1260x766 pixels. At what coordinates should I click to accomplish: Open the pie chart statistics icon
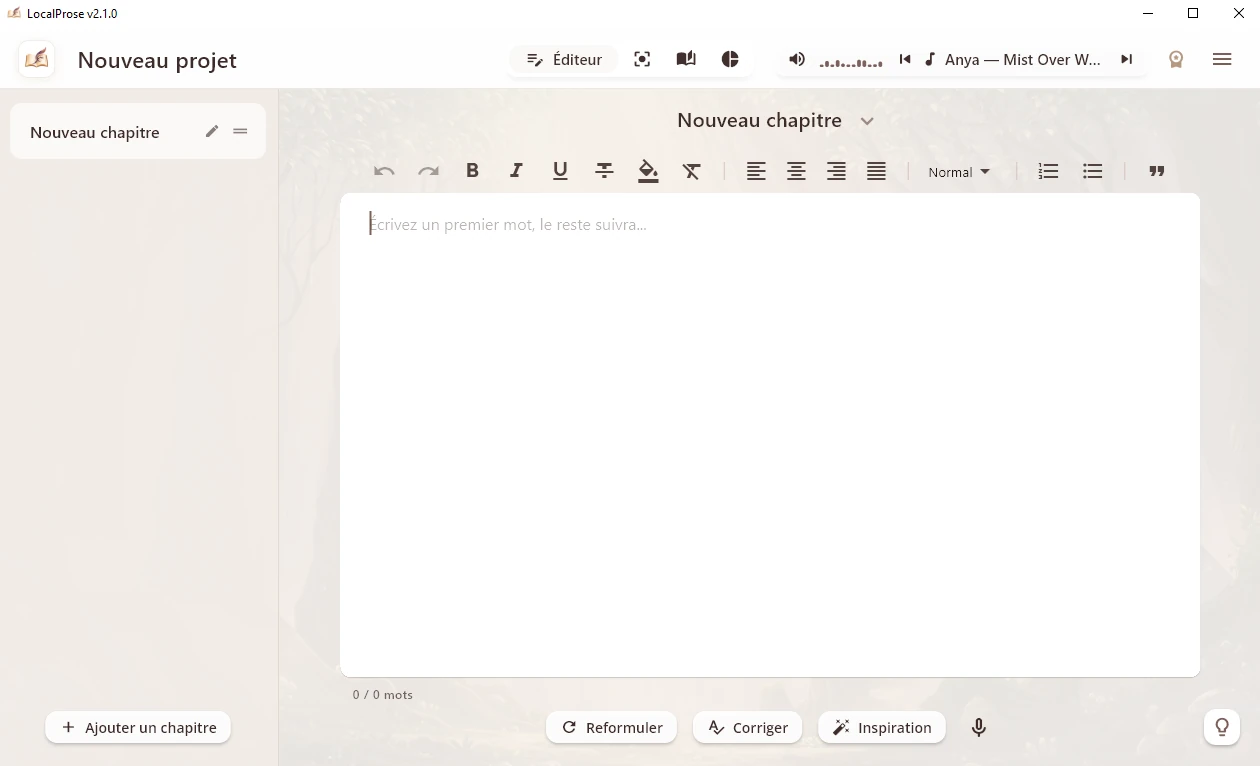click(x=730, y=59)
